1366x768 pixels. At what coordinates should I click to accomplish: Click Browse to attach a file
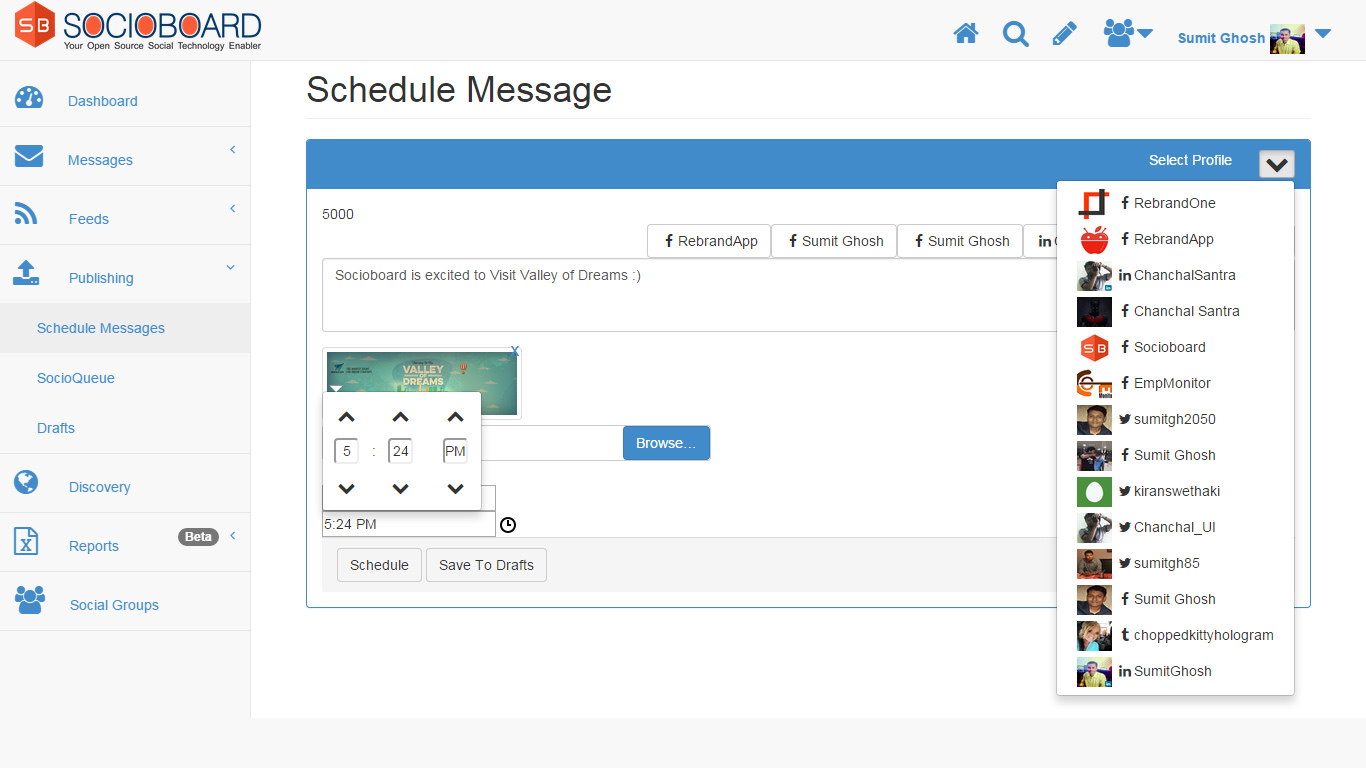click(666, 443)
